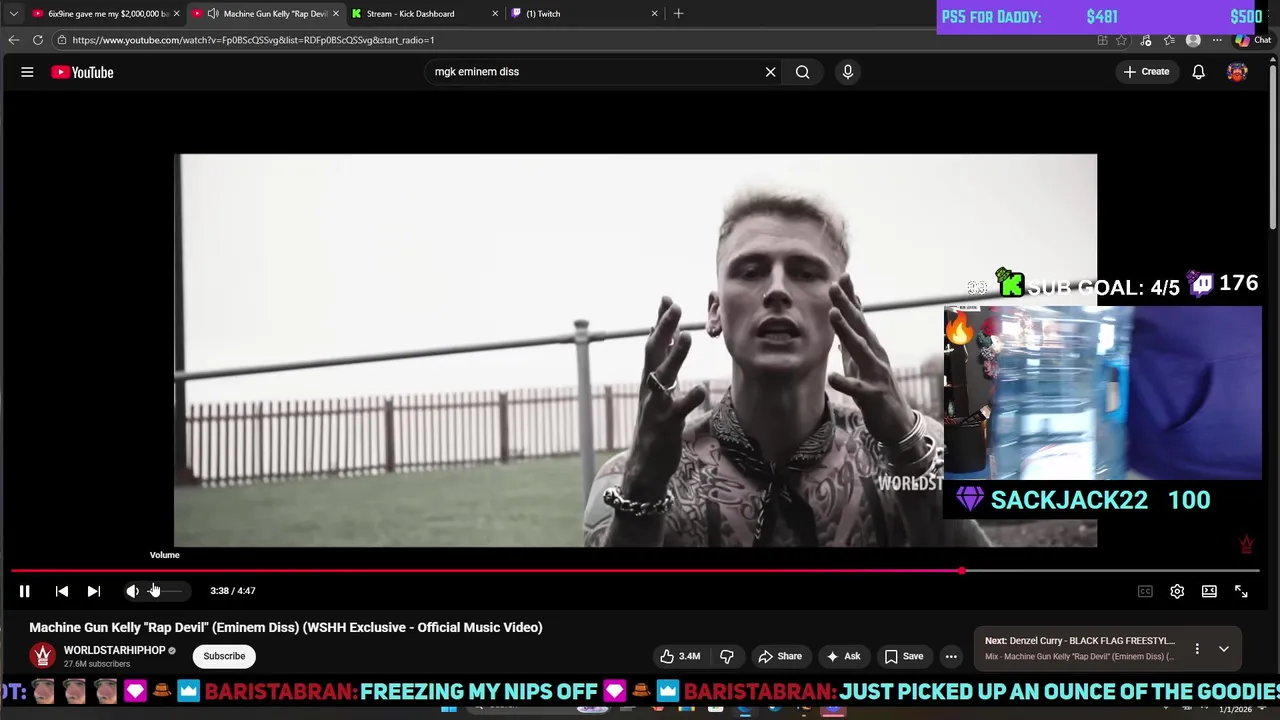Click the Create button
1280x720 pixels.
(1146, 72)
